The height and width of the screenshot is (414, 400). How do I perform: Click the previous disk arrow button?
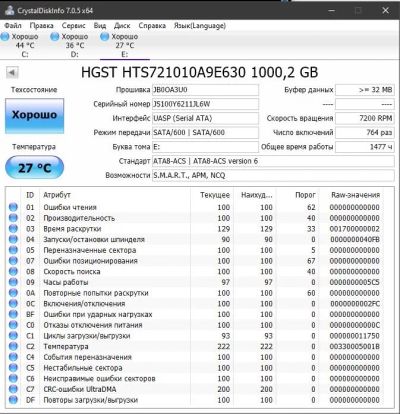click(x=12, y=72)
